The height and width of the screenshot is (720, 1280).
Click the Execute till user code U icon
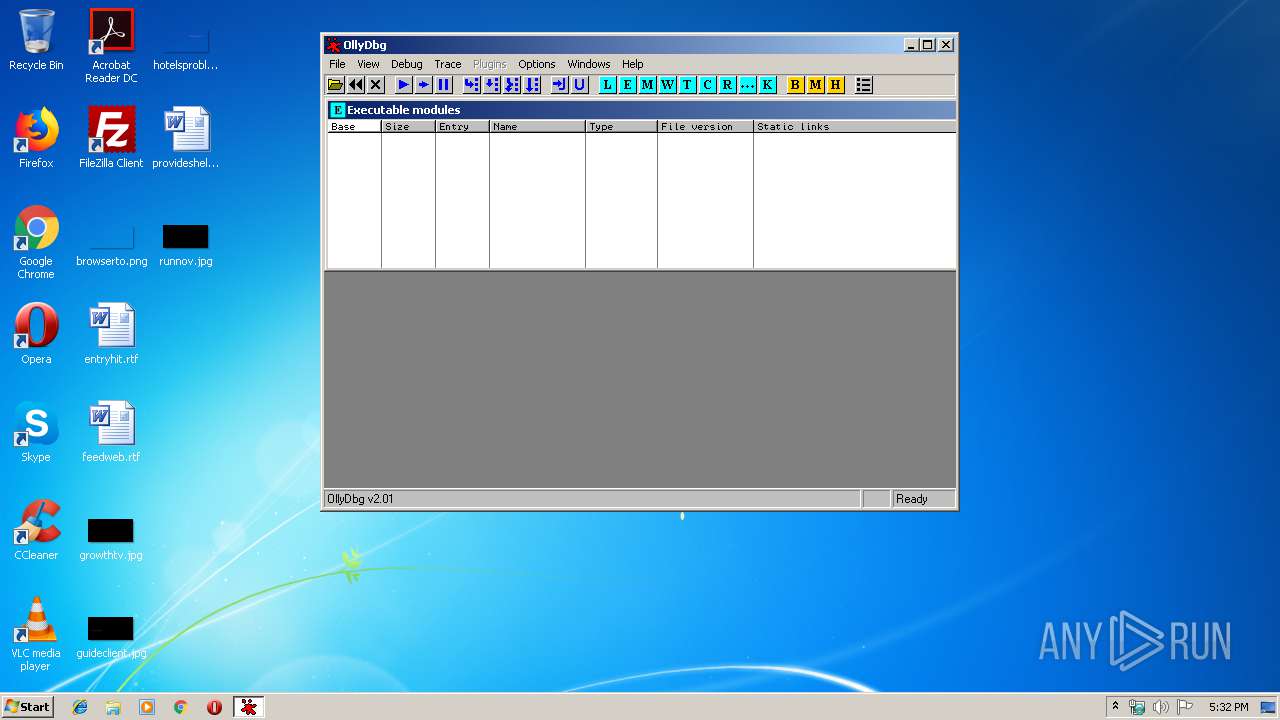pyautogui.click(x=580, y=85)
